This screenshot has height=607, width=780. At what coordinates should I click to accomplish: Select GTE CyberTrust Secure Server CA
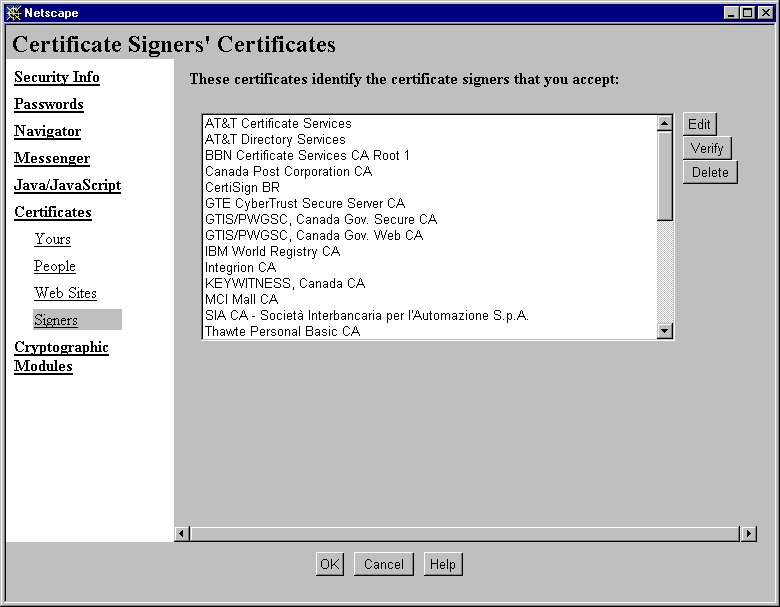click(430, 203)
